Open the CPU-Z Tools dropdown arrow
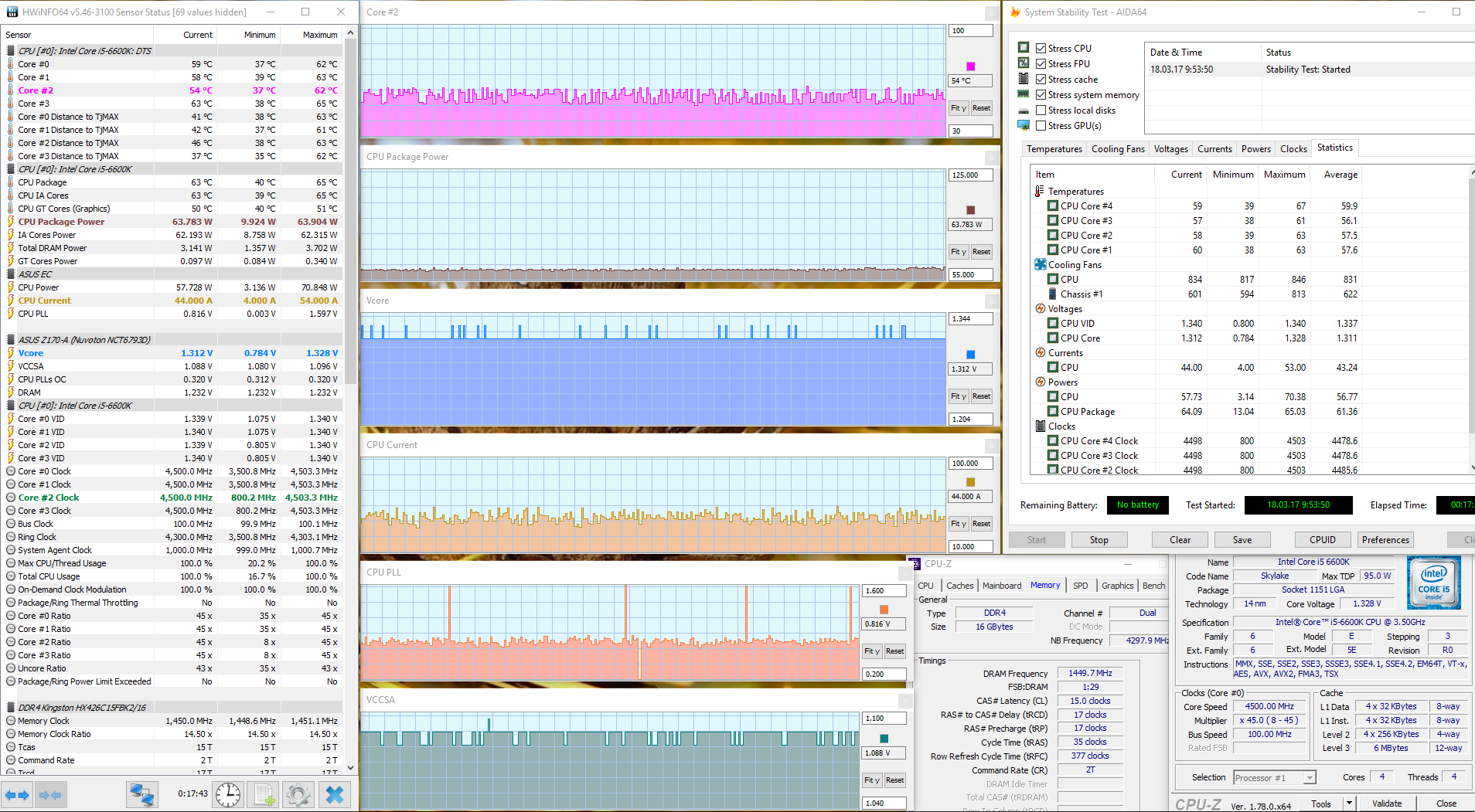Screen dimensions: 1475x812 (x=1349, y=804)
